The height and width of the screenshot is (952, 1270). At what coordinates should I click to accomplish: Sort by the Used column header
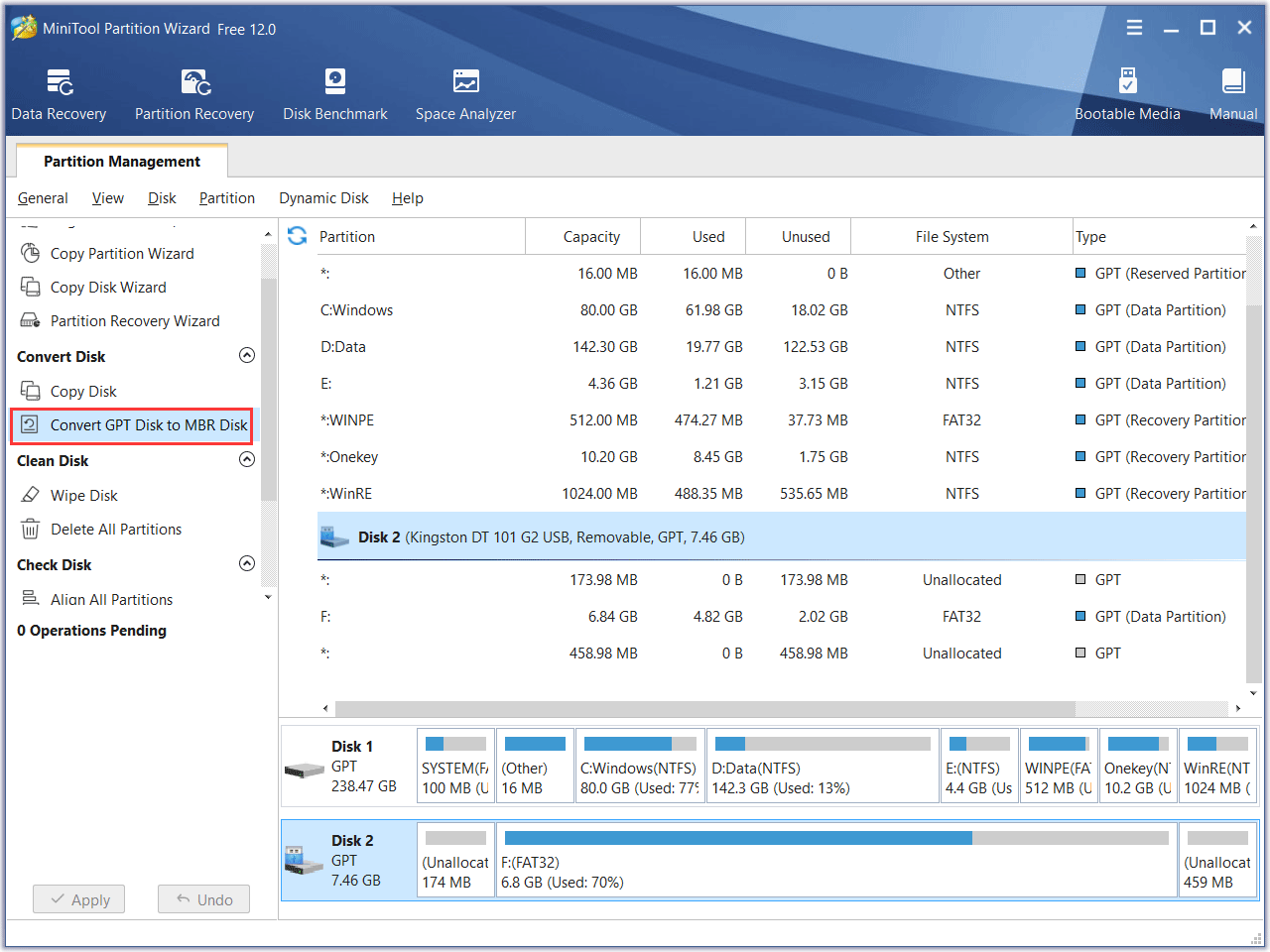click(x=694, y=236)
